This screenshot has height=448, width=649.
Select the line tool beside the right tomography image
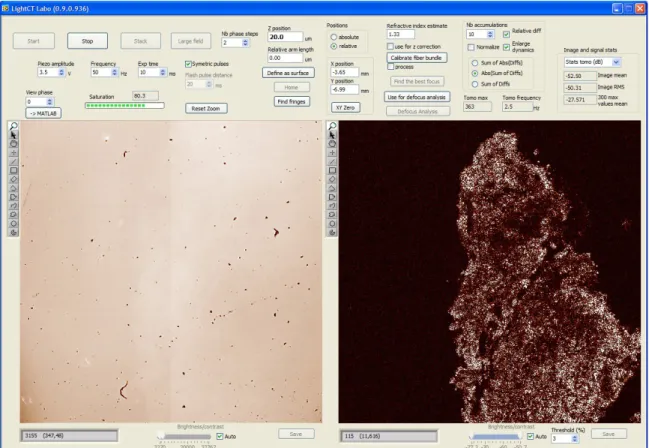332,161
